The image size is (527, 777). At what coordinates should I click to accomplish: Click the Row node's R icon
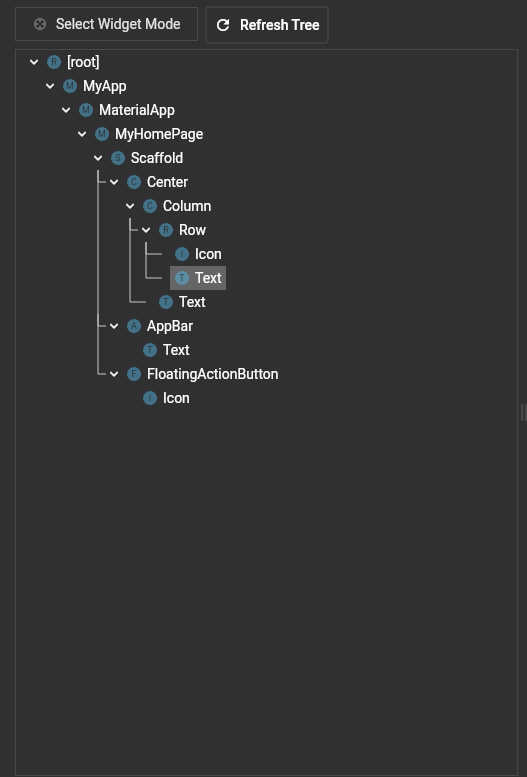tap(166, 230)
